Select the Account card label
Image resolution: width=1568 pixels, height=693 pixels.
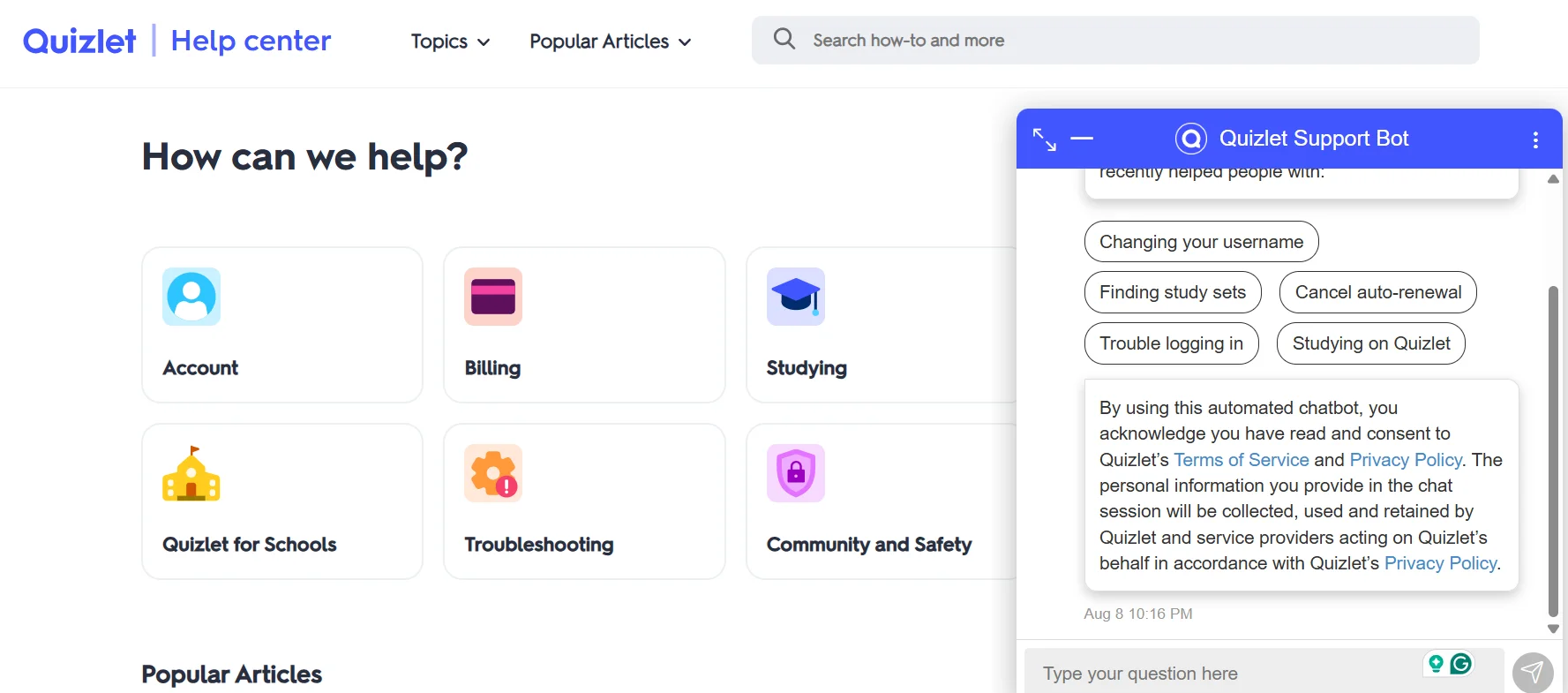200,368
